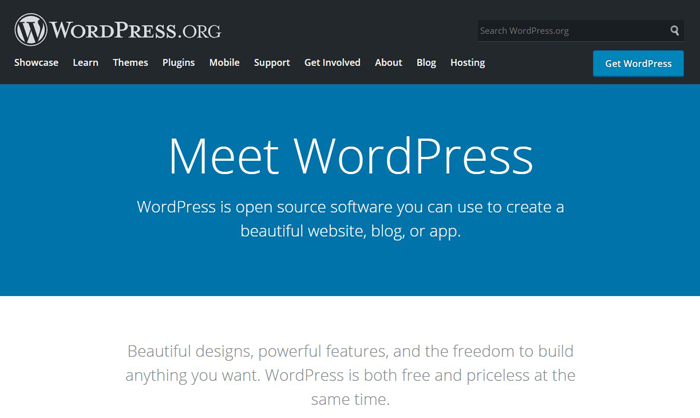Open the Hosting page
The width and height of the screenshot is (700, 418).
tap(467, 63)
